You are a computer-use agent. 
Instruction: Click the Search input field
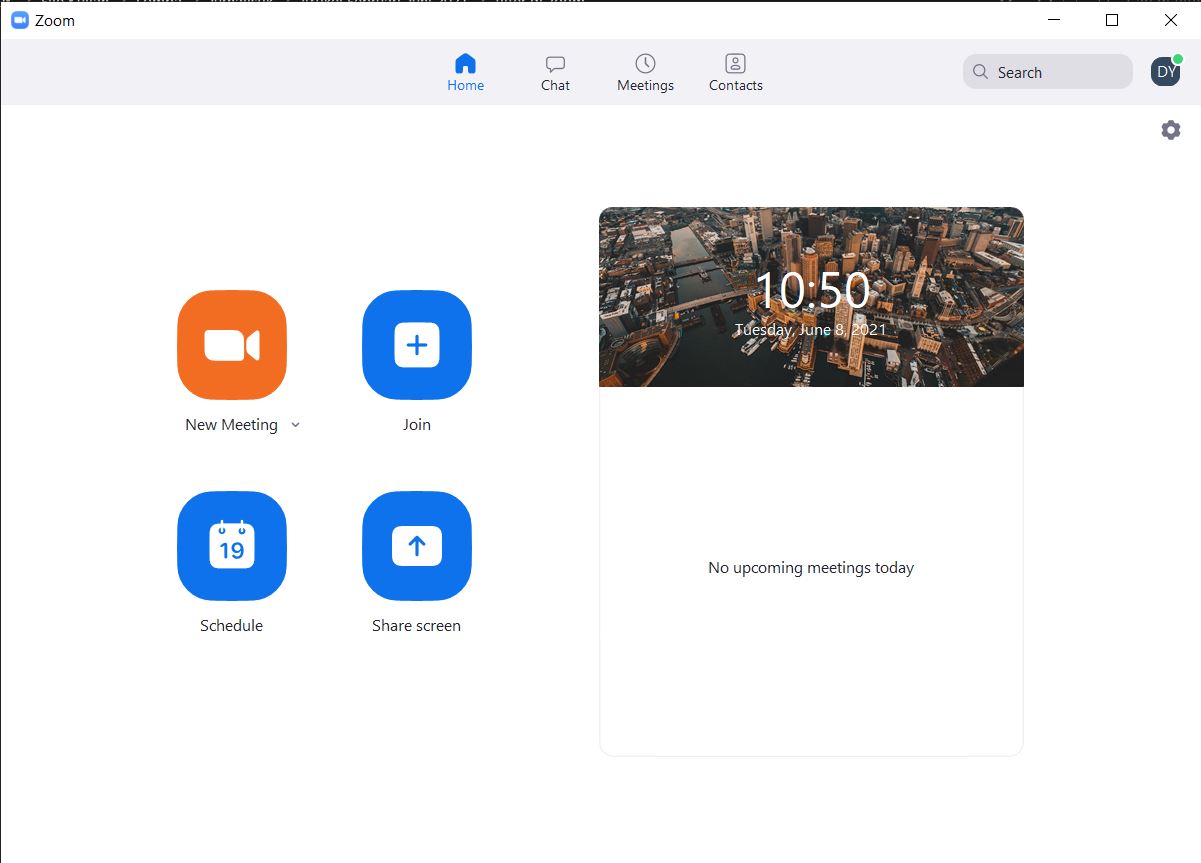pos(1045,72)
